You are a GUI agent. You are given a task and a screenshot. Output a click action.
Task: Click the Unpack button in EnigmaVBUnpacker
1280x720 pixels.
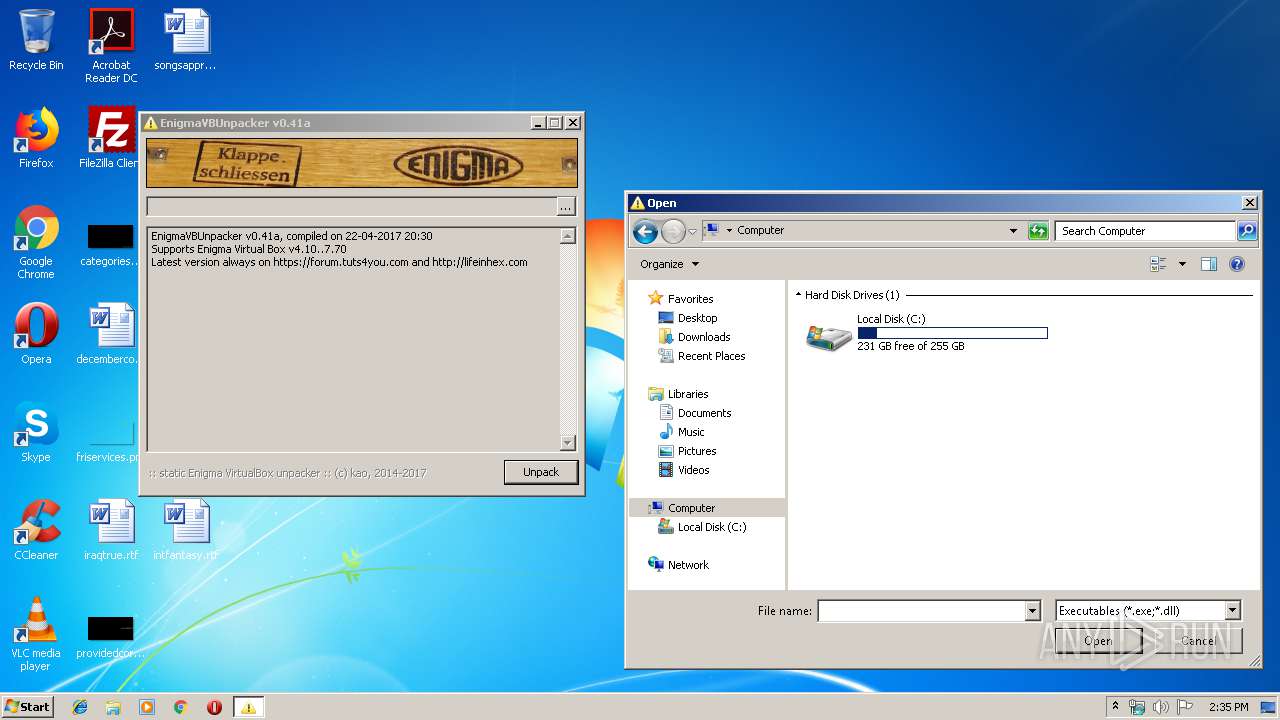coord(541,472)
